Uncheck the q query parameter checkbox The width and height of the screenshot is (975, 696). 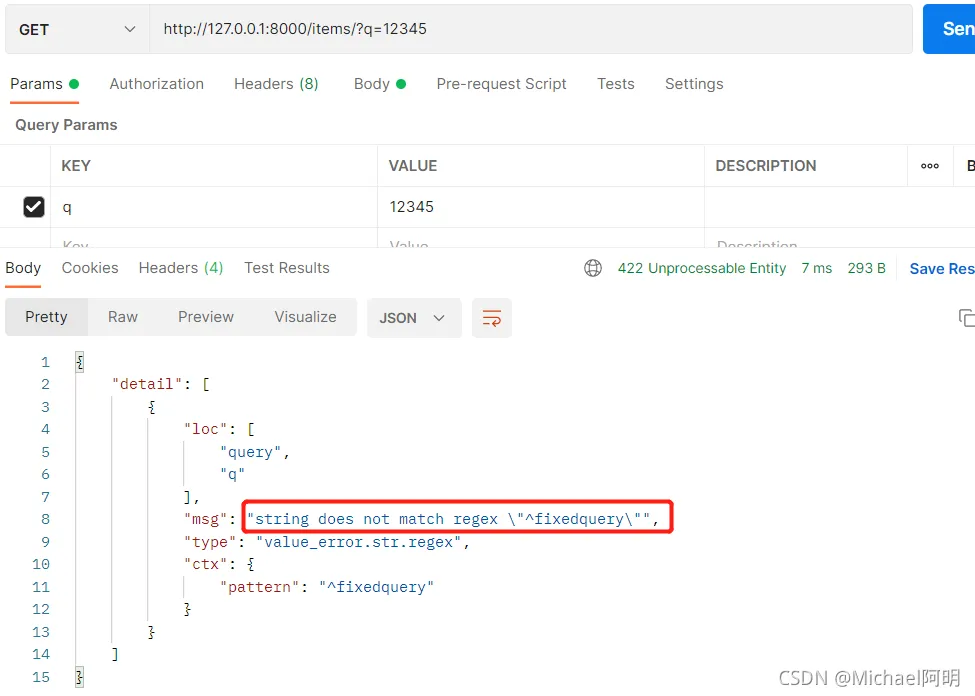(x=34, y=207)
